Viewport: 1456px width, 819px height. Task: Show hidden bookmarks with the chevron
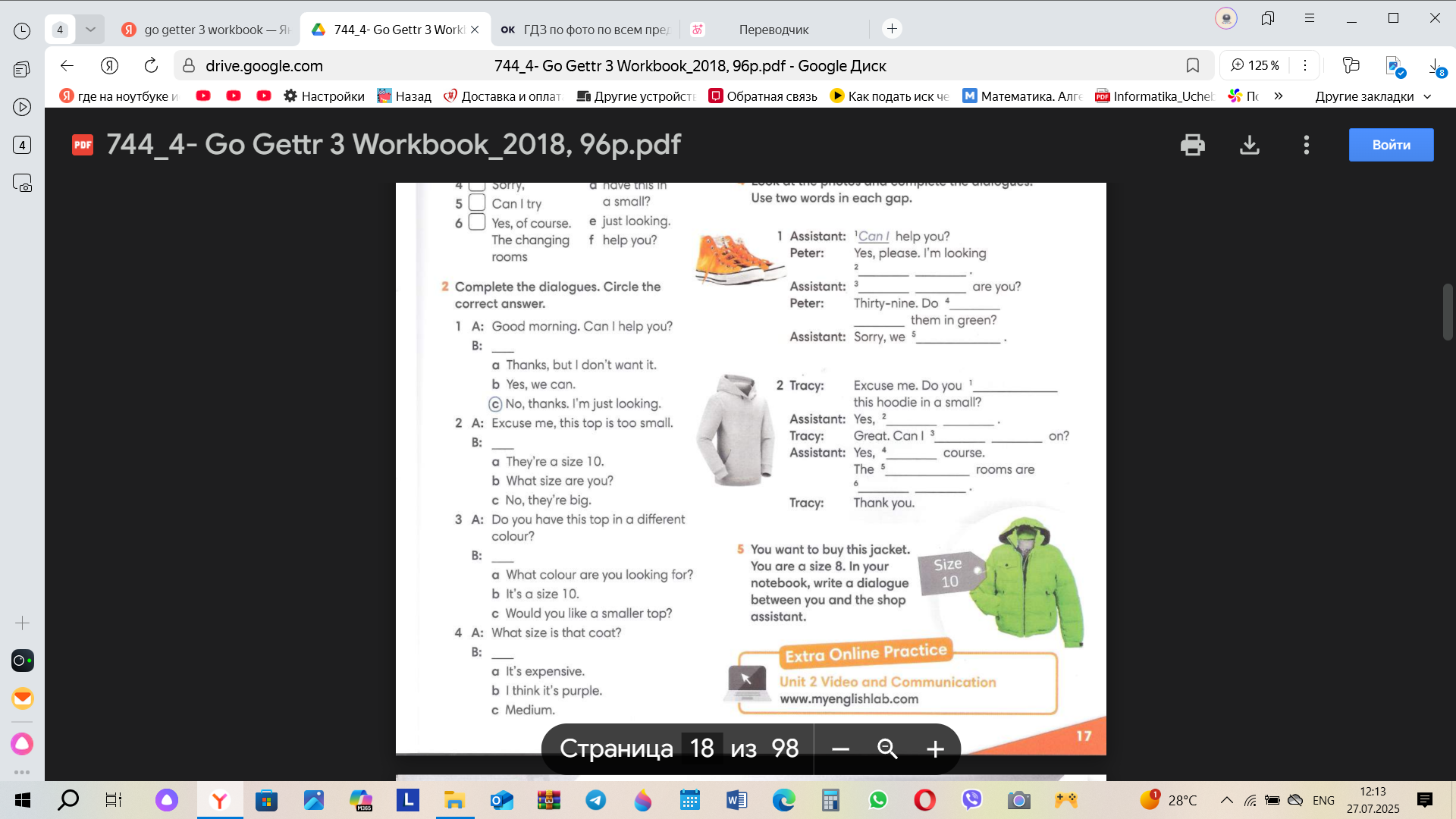tap(1279, 96)
